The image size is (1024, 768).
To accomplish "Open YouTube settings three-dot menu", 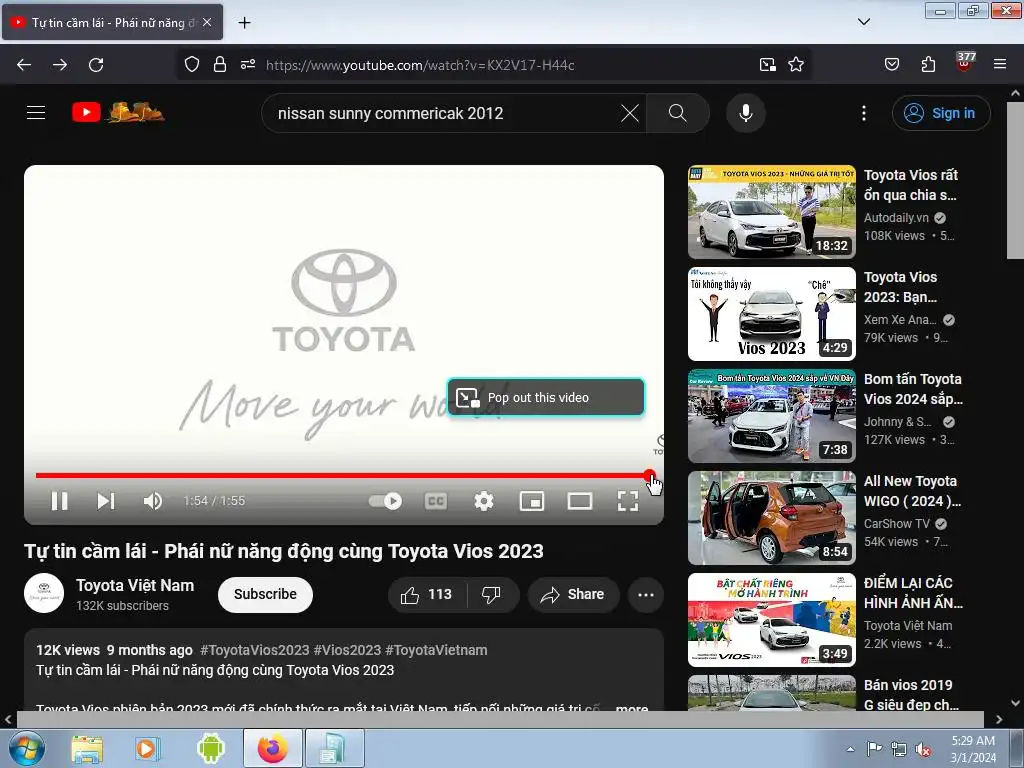I will 863,113.
